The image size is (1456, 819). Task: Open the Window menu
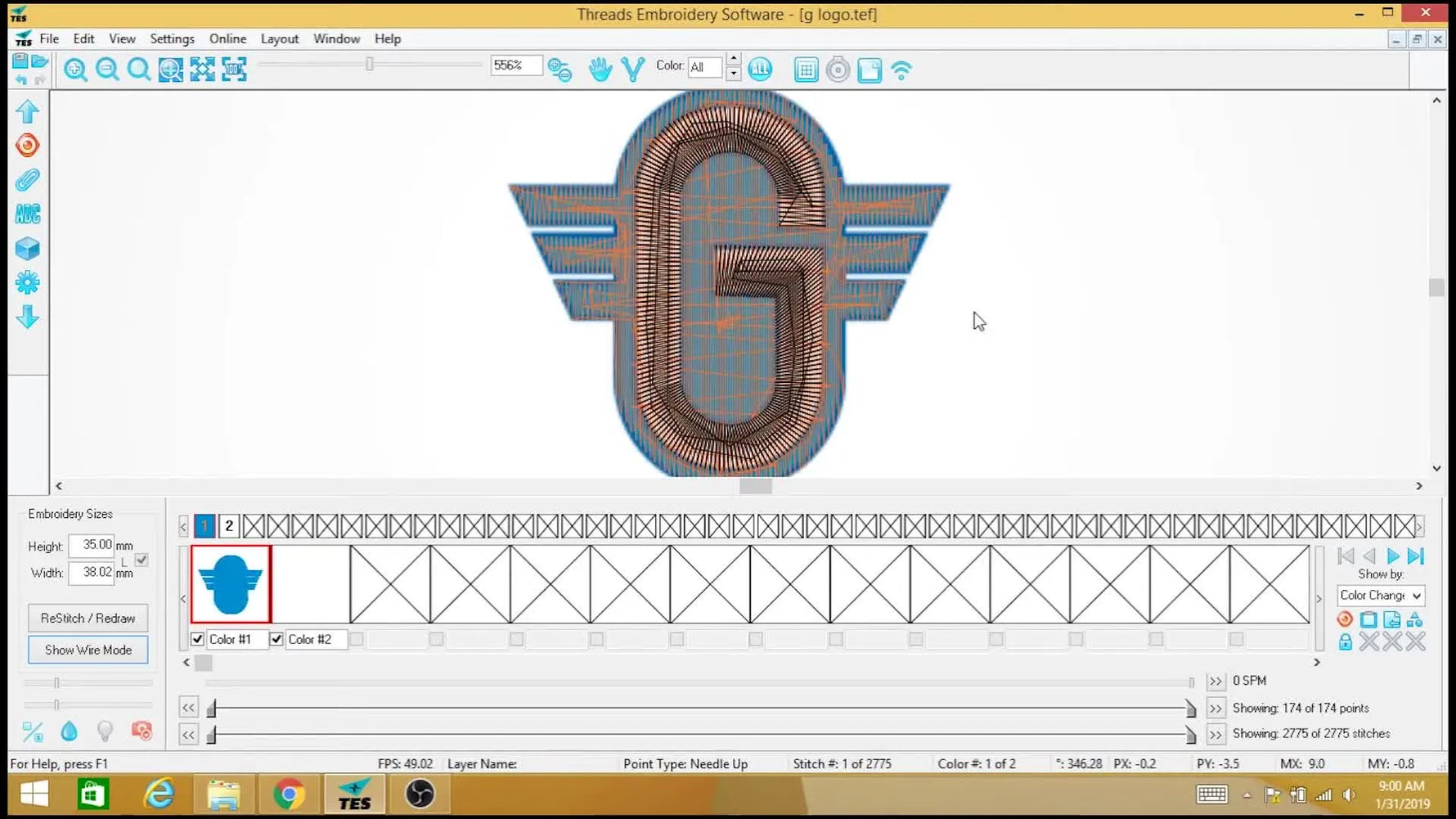(336, 38)
